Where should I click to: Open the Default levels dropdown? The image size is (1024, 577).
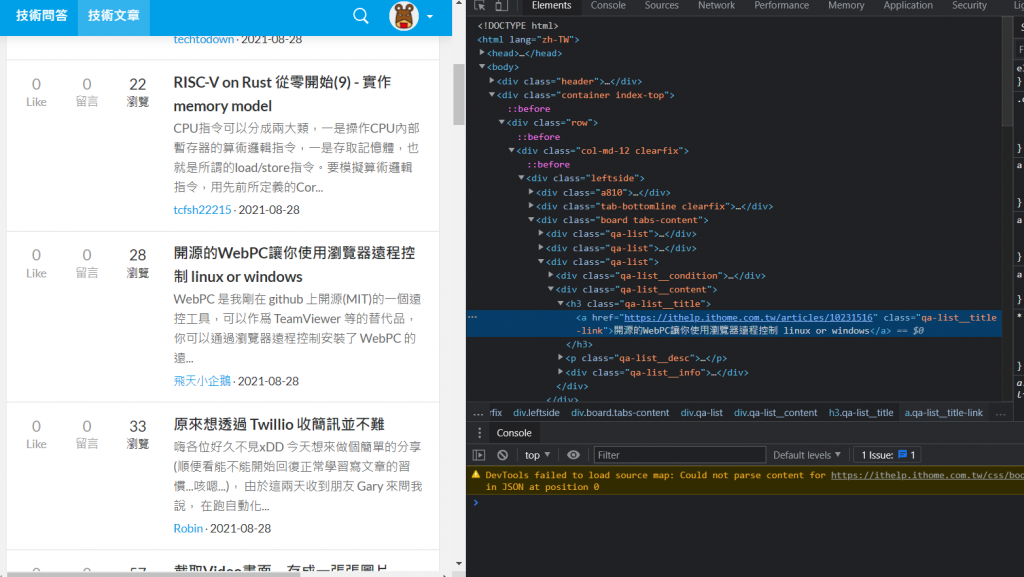coord(807,455)
